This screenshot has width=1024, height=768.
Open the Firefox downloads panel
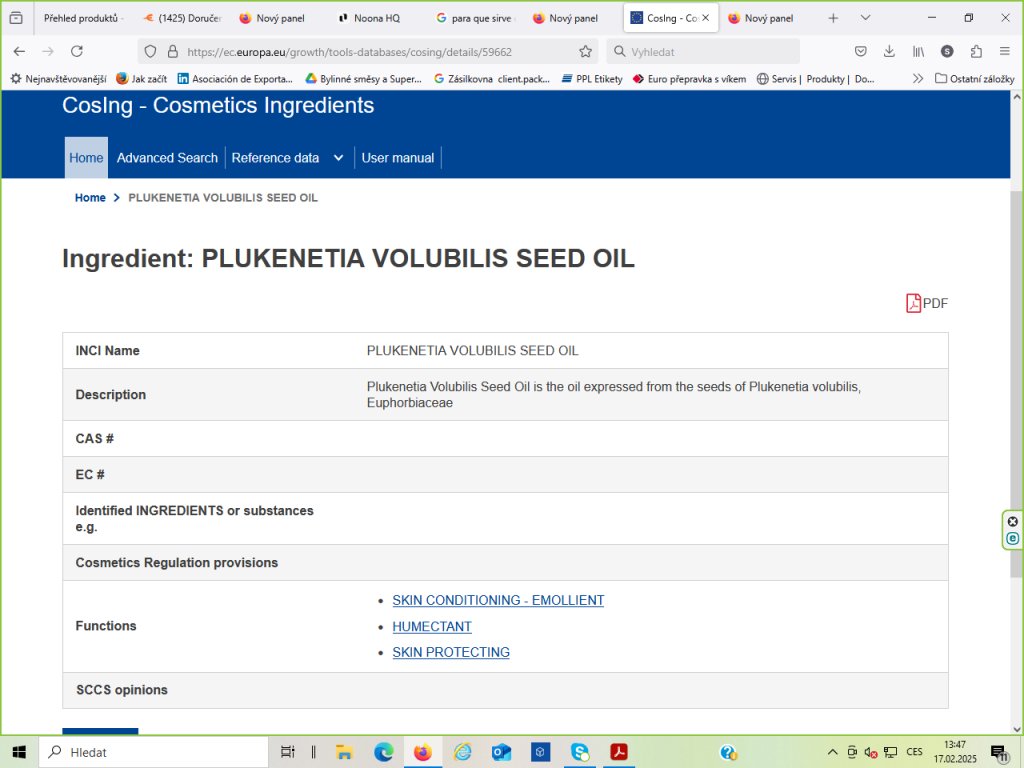click(889, 52)
